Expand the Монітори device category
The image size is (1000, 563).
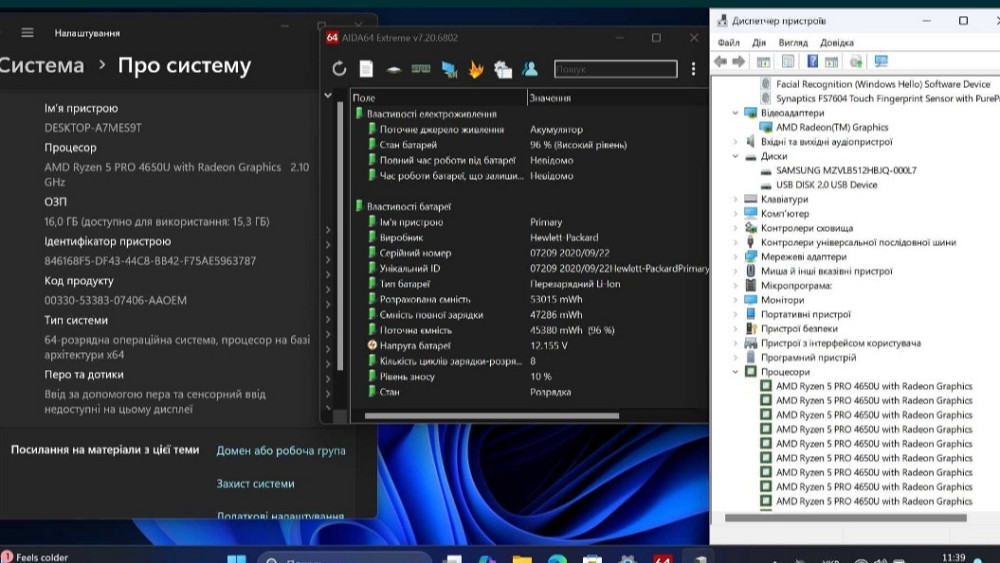coord(736,300)
